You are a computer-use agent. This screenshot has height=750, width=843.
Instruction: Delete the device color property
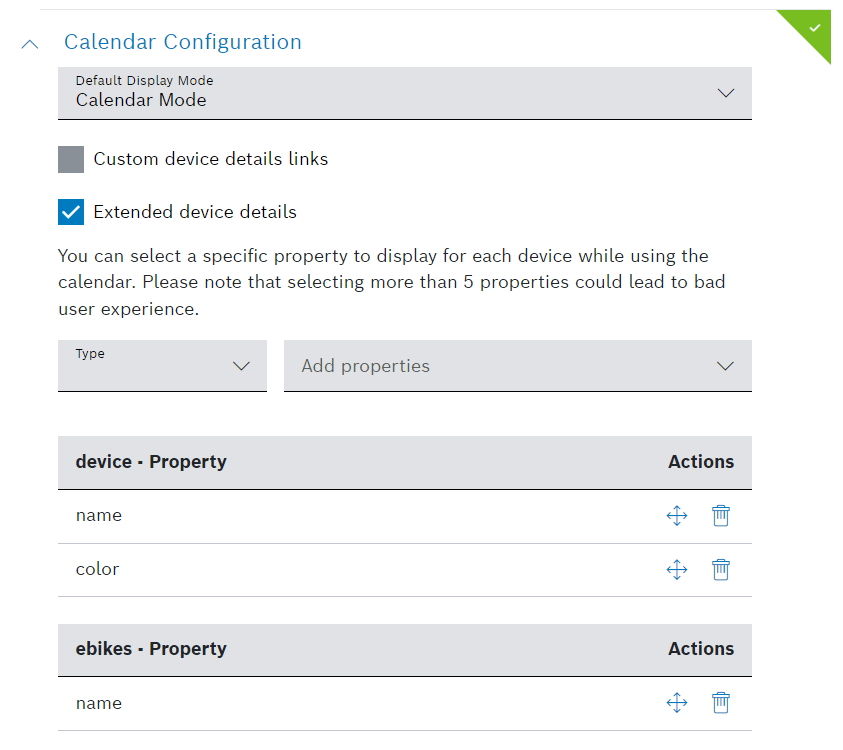[x=721, y=570]
